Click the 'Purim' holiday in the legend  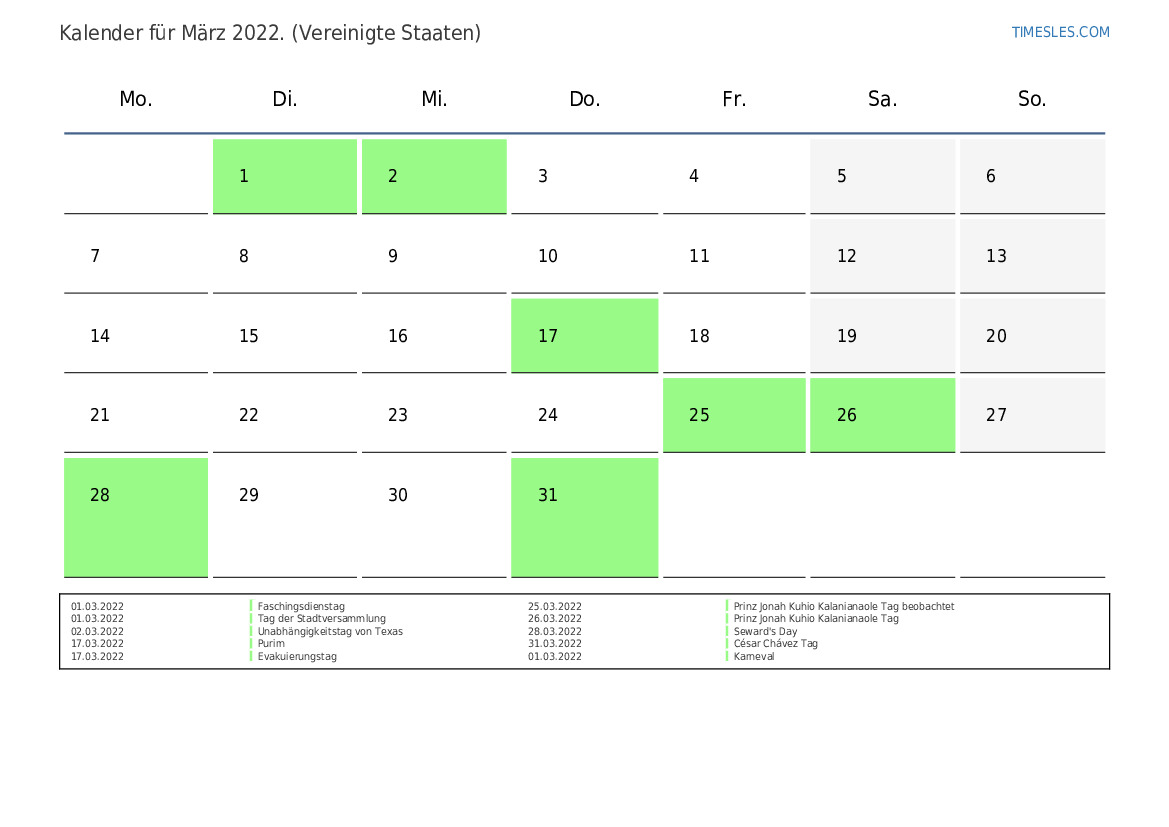(271, 644)
